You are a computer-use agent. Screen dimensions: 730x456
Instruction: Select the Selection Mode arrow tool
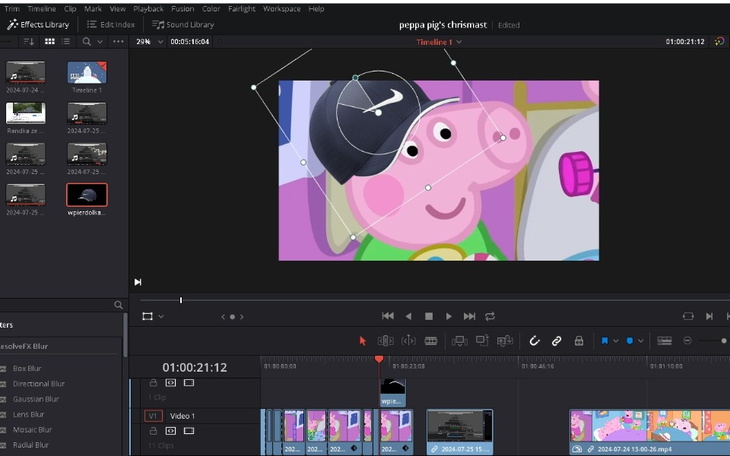click(363, 341)
